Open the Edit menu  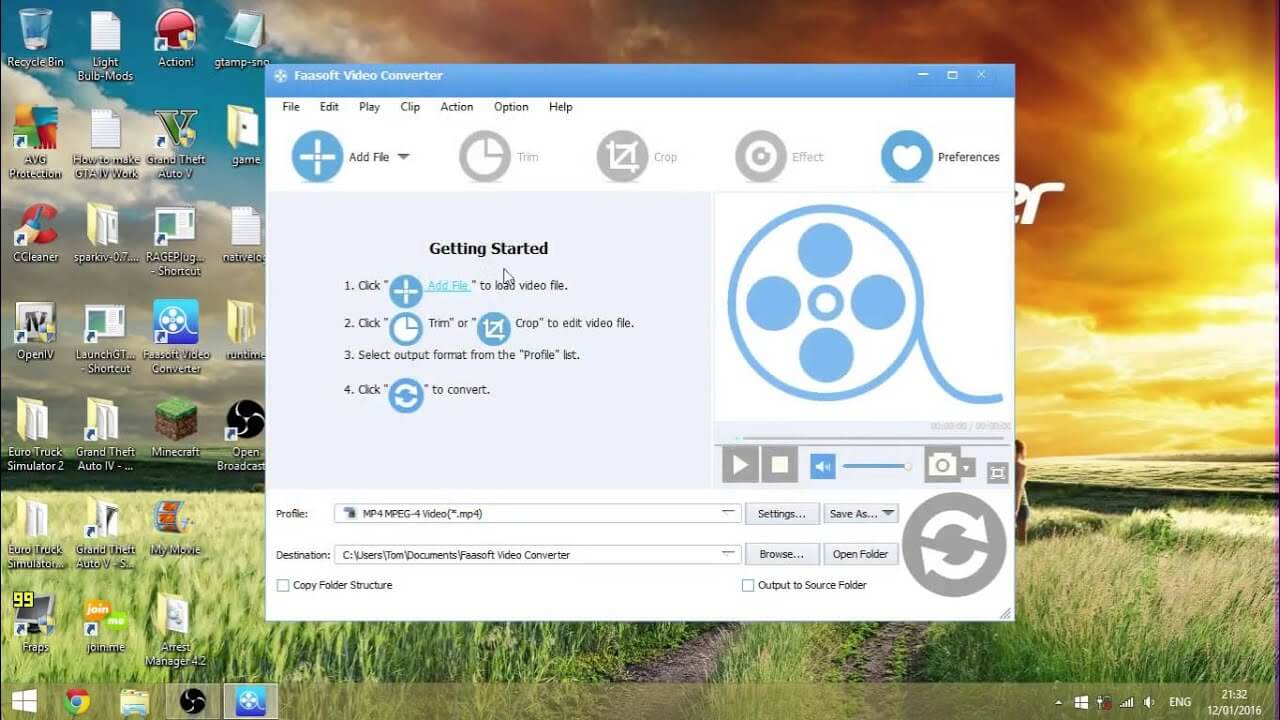coord(329,107)
